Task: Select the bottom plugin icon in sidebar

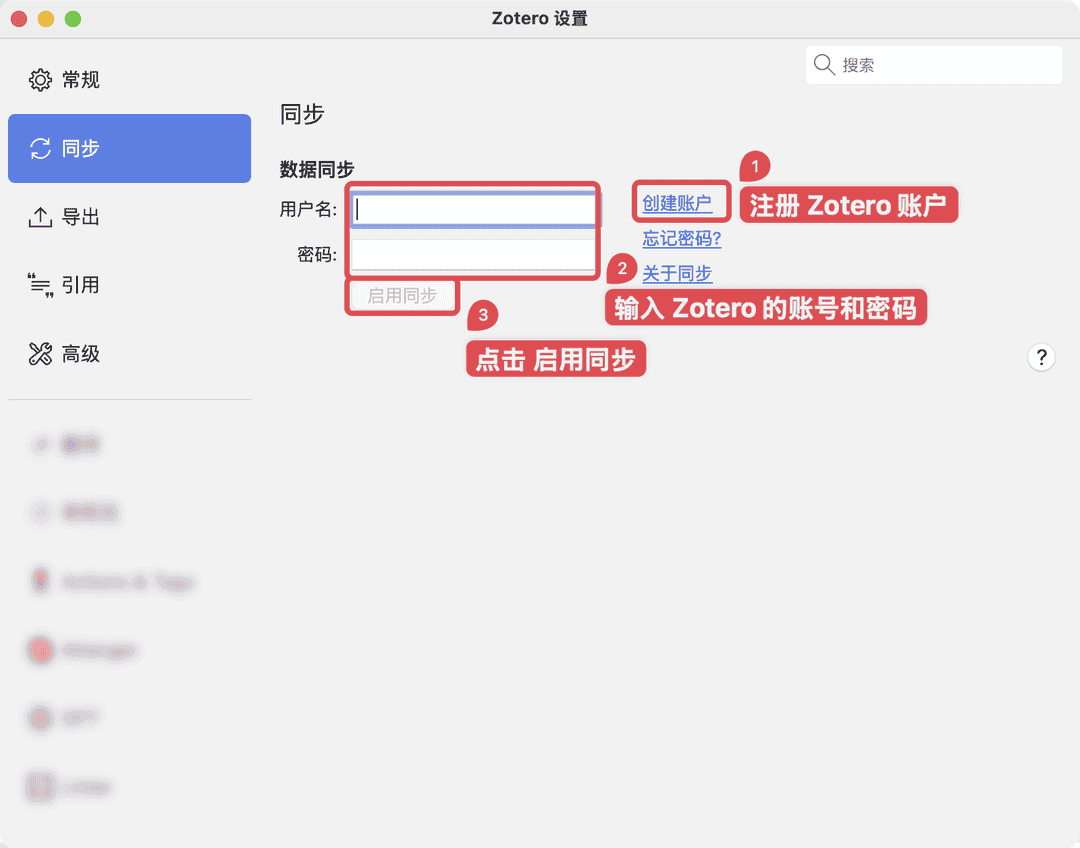Action: (40, 787)
